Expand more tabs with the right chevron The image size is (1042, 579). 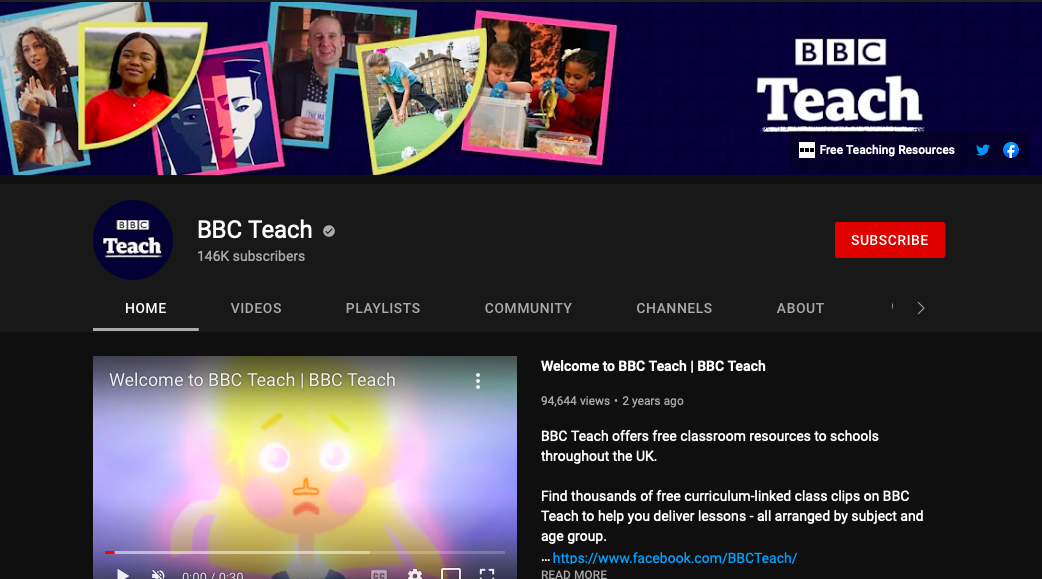point(920,308)
